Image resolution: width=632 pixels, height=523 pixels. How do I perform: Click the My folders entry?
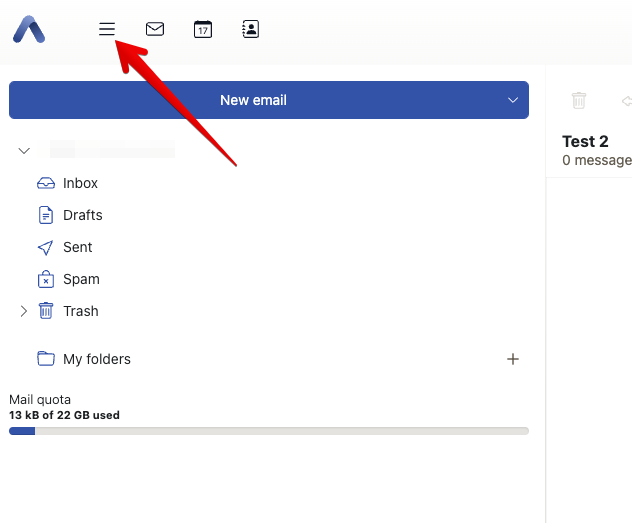tap(96, 359)
